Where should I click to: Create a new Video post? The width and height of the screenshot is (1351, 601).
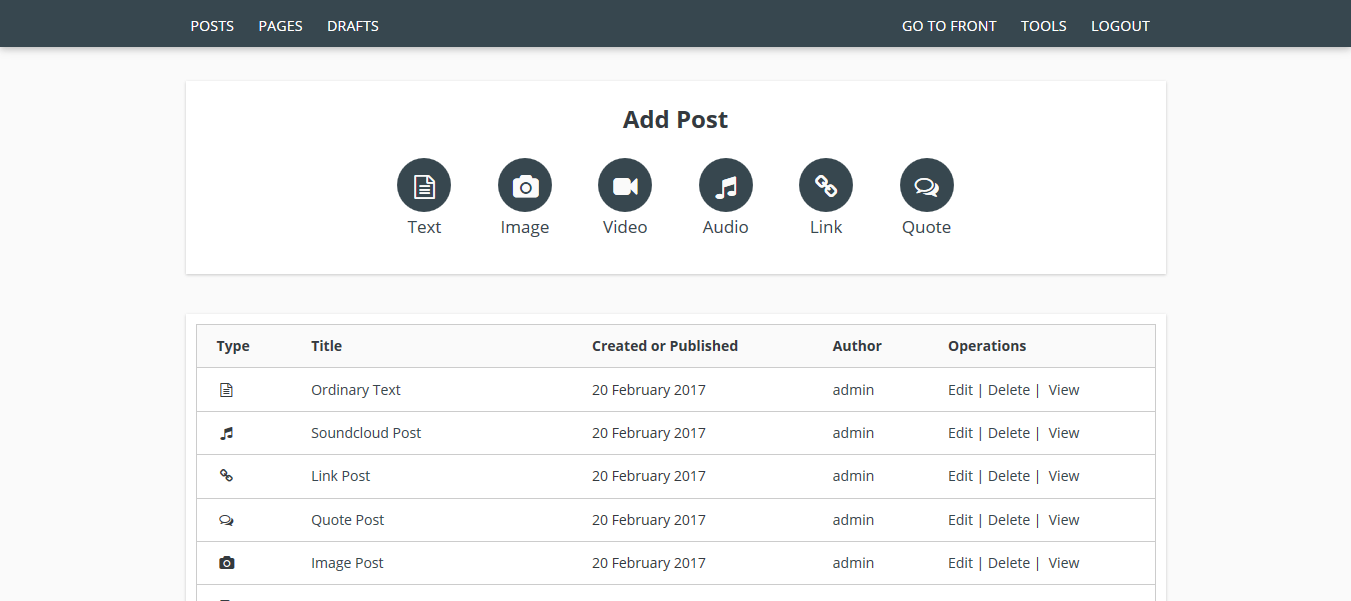point(625,186)
